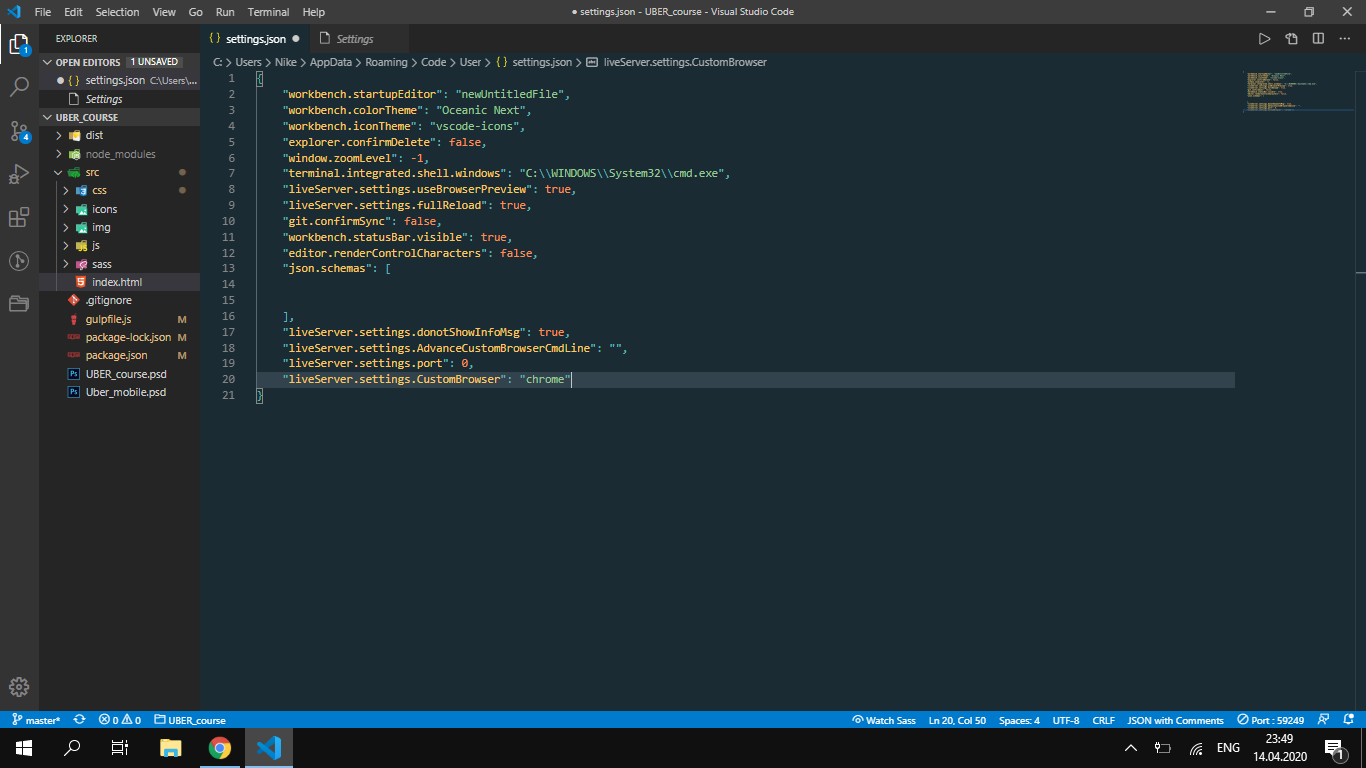Open the Search view in the activity bar
This screenshot has width=1366, height=768.
(19, 86)
